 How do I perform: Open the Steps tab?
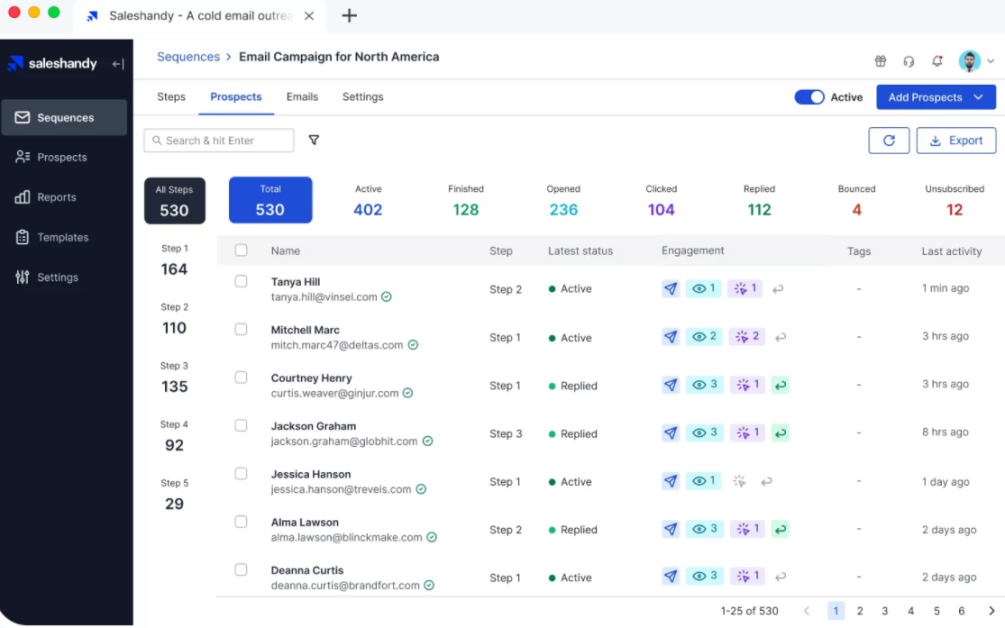point(171,97)
